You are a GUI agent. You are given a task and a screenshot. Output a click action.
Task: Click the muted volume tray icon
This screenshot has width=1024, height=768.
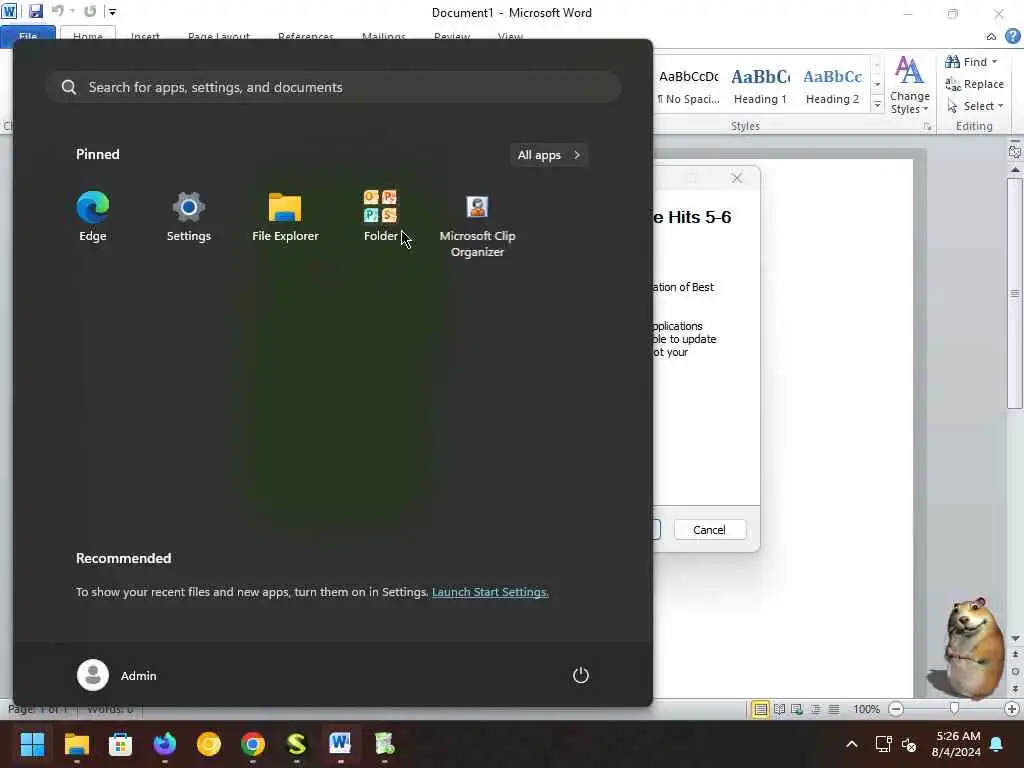(x=909, y=744)
